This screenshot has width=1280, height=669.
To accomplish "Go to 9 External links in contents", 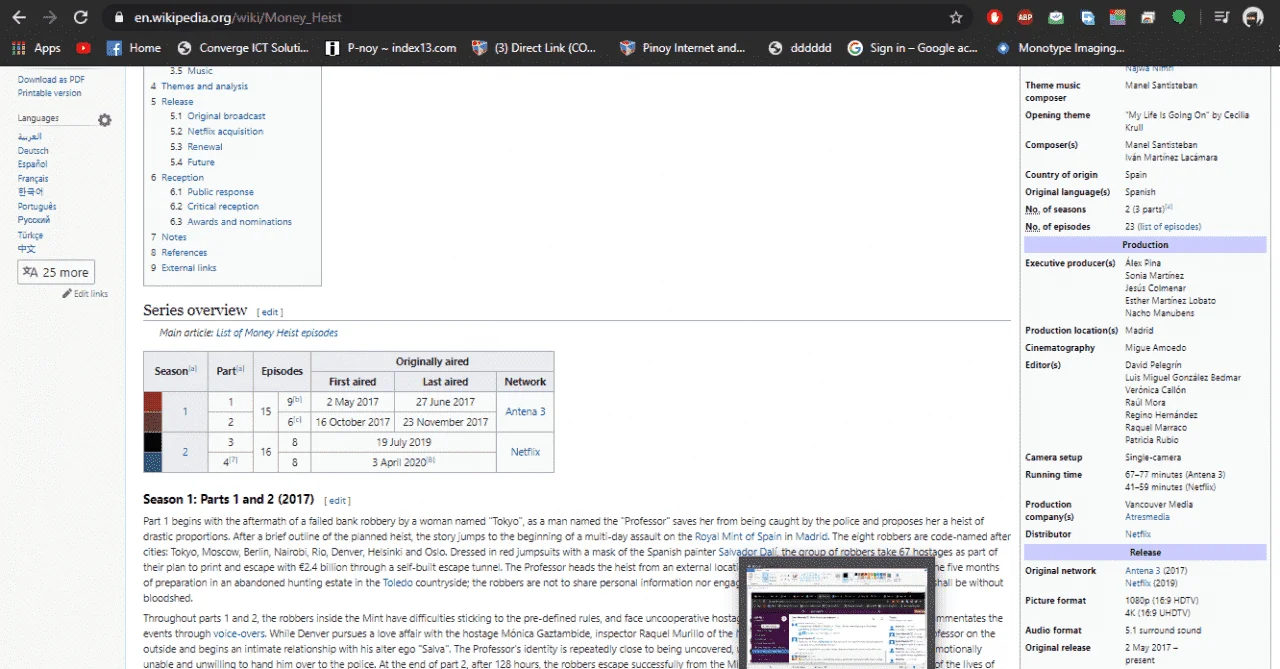I will pyautogui.click(x=184, y=268).
